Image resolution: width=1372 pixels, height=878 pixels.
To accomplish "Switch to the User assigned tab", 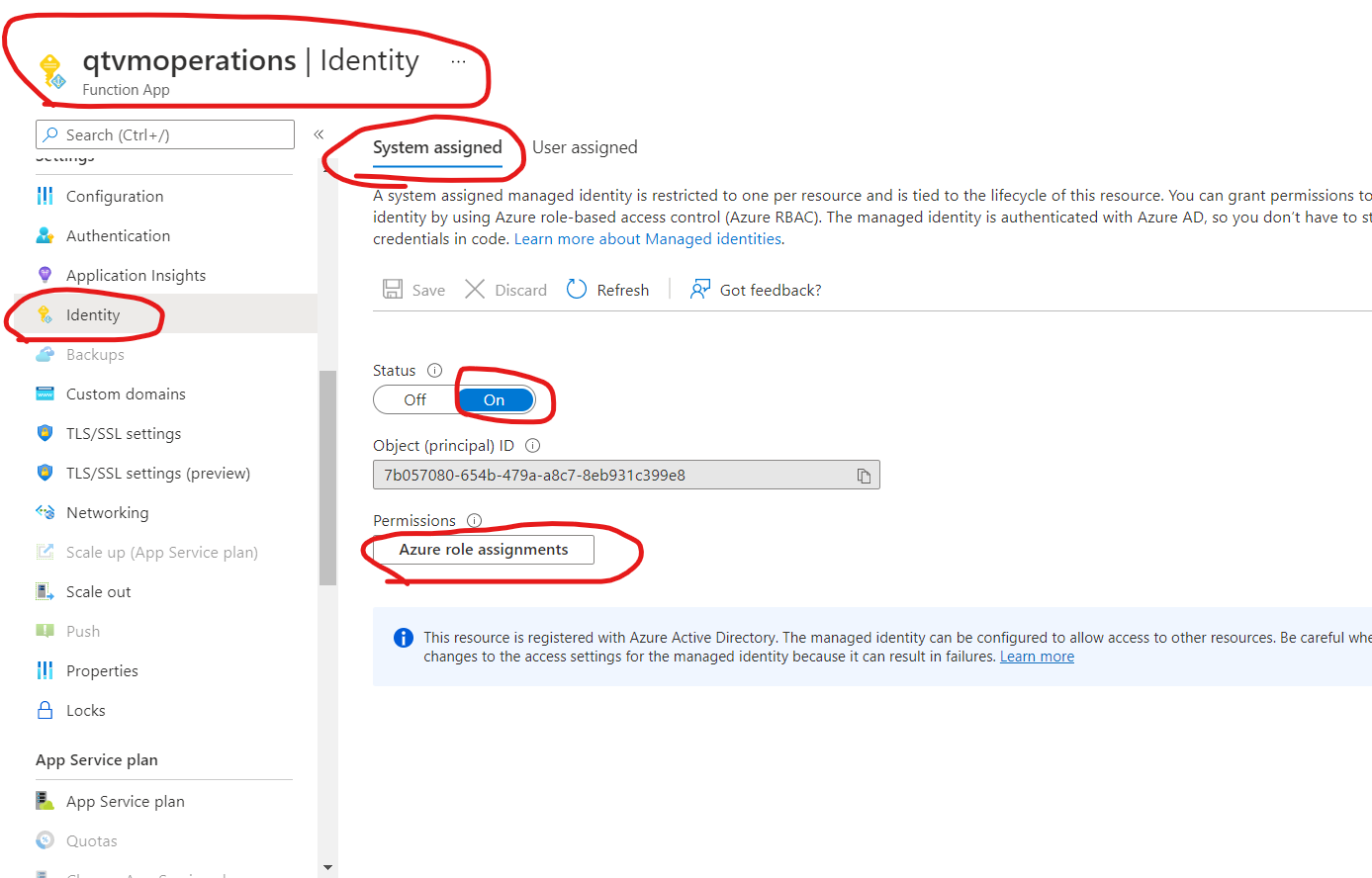I will point(585,147).
